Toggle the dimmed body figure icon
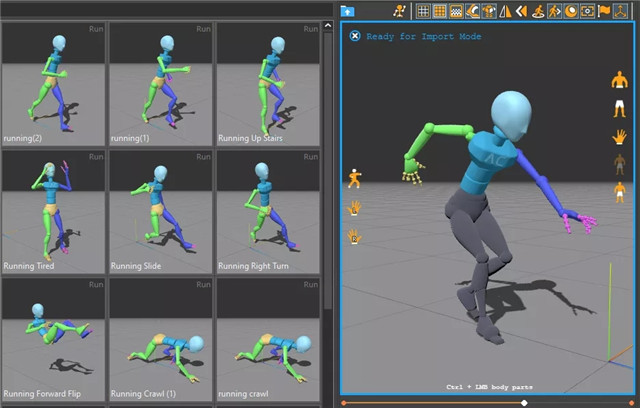 click(x=619, y=163)
